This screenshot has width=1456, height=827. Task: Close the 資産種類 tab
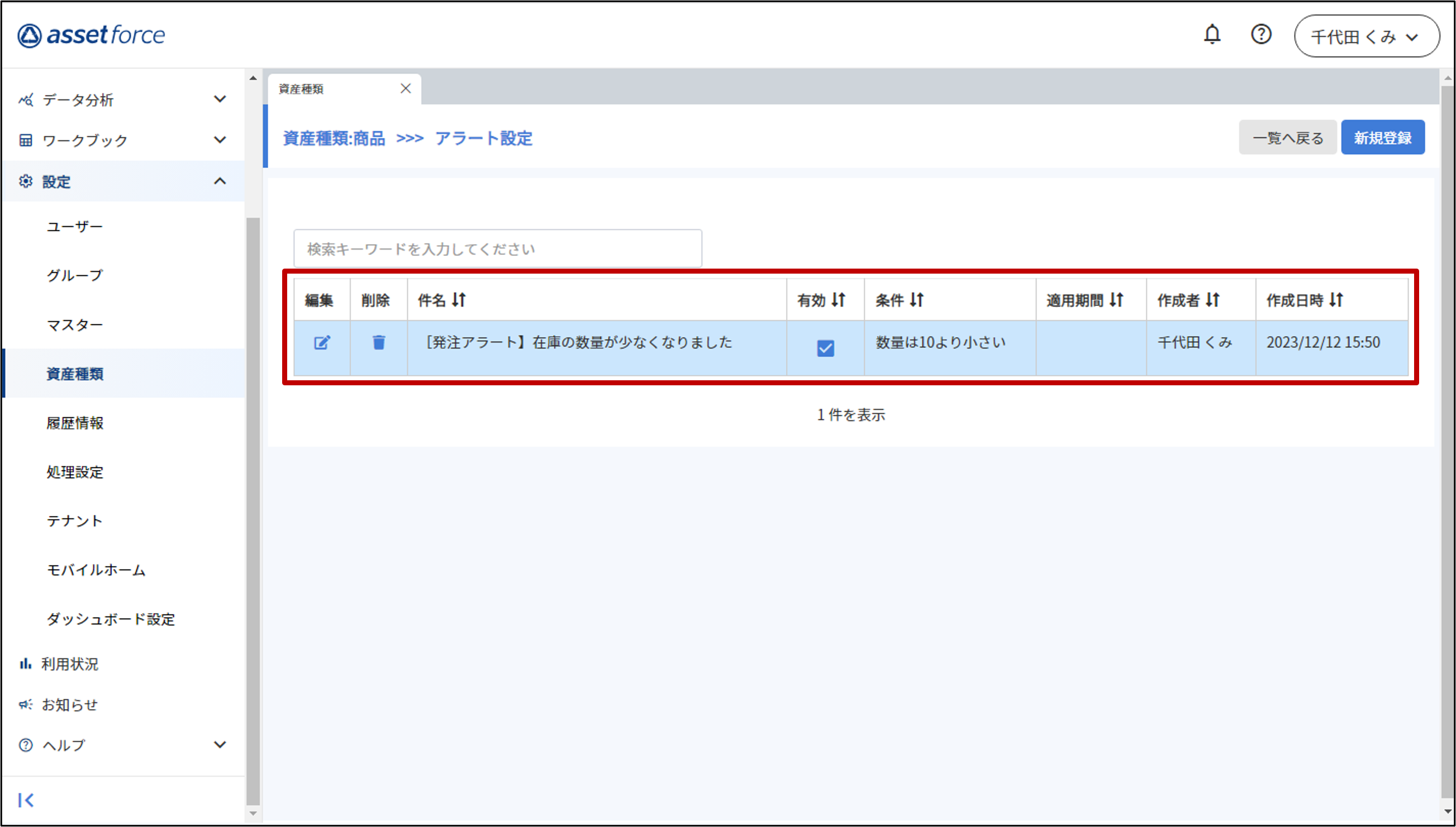pos(405,89)
